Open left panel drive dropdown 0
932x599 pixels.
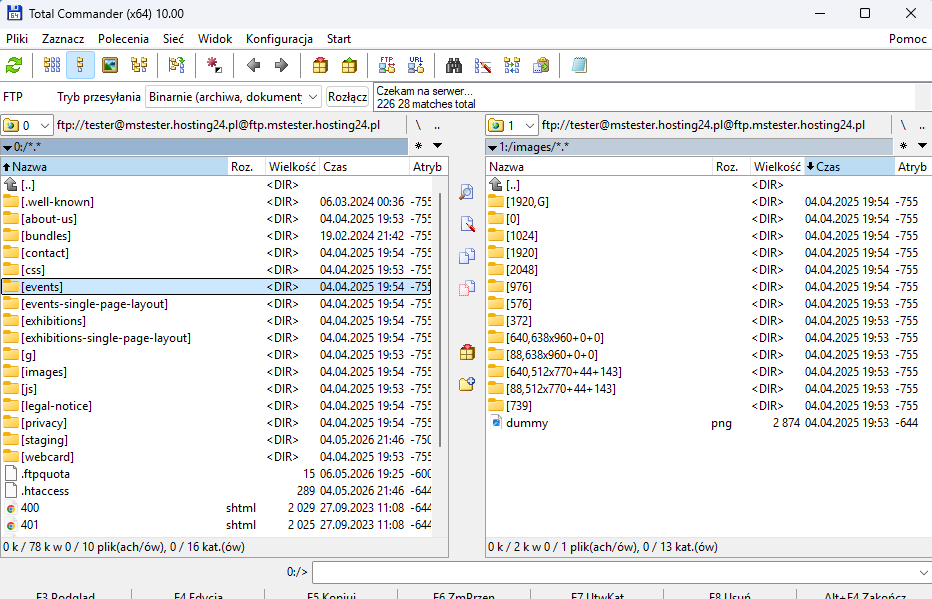[27, 125]
